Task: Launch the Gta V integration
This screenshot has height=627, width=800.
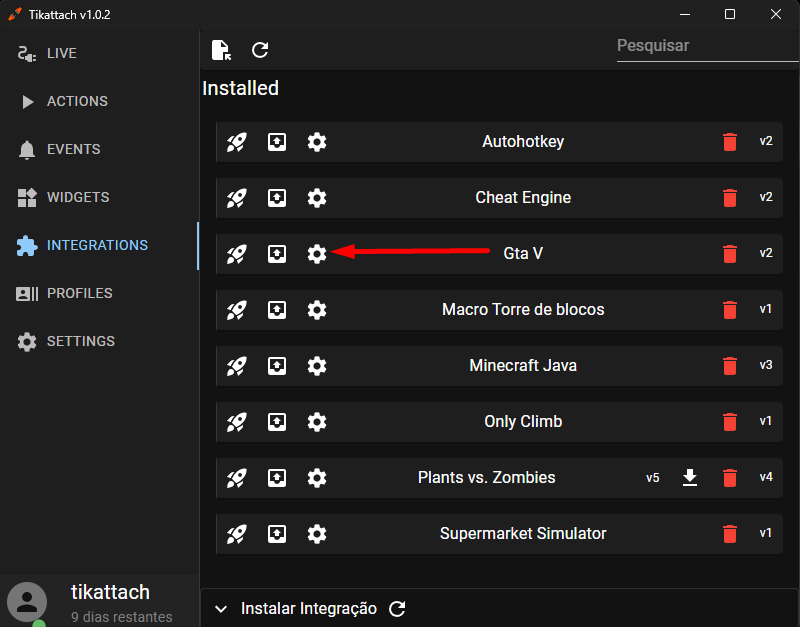Action: [237, 254]
